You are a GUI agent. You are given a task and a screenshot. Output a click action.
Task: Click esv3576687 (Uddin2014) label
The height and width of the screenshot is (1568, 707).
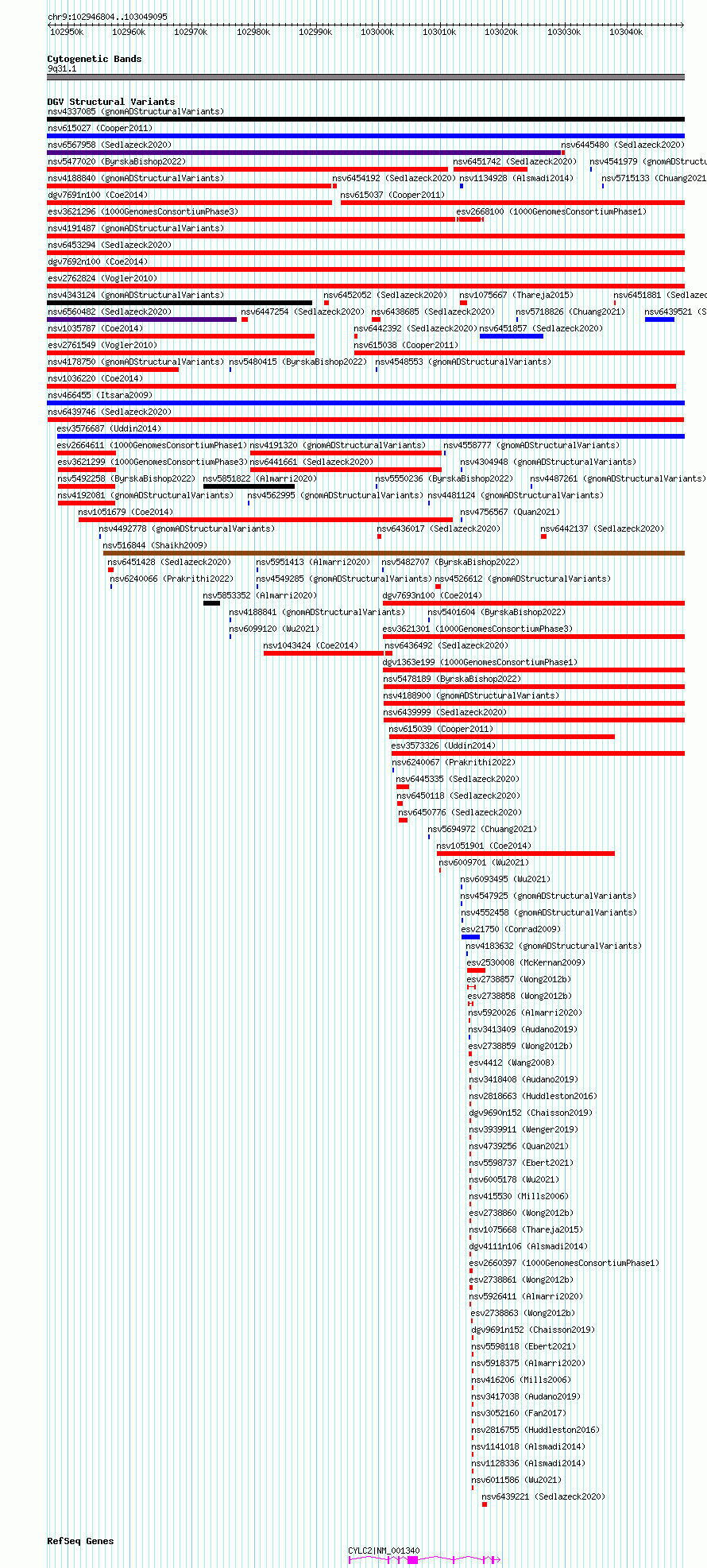109,428
